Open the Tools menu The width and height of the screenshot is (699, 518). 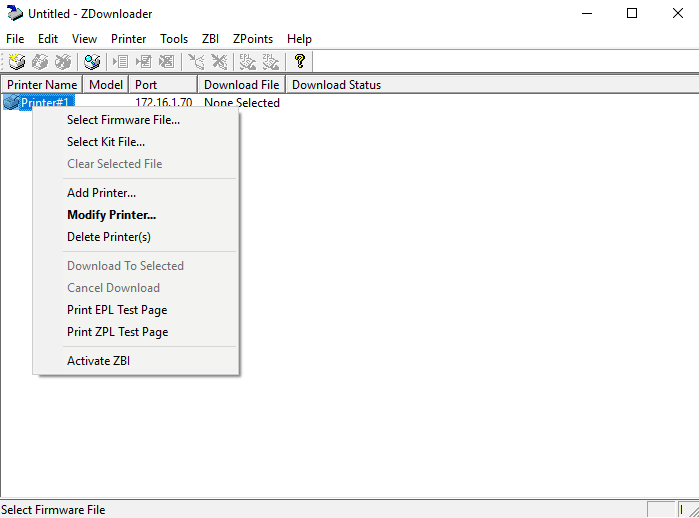point(174,38)
